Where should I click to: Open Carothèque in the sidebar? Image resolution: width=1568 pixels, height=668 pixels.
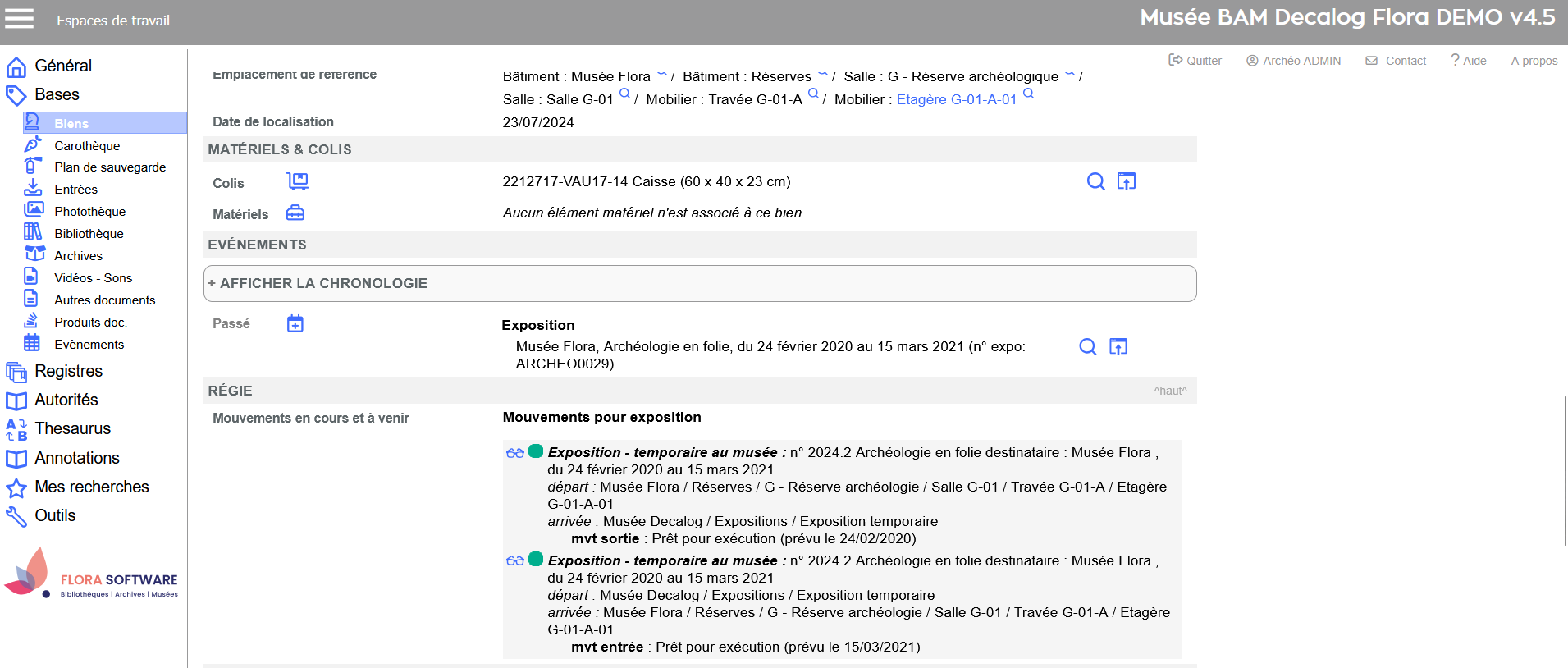coord(87,146)
